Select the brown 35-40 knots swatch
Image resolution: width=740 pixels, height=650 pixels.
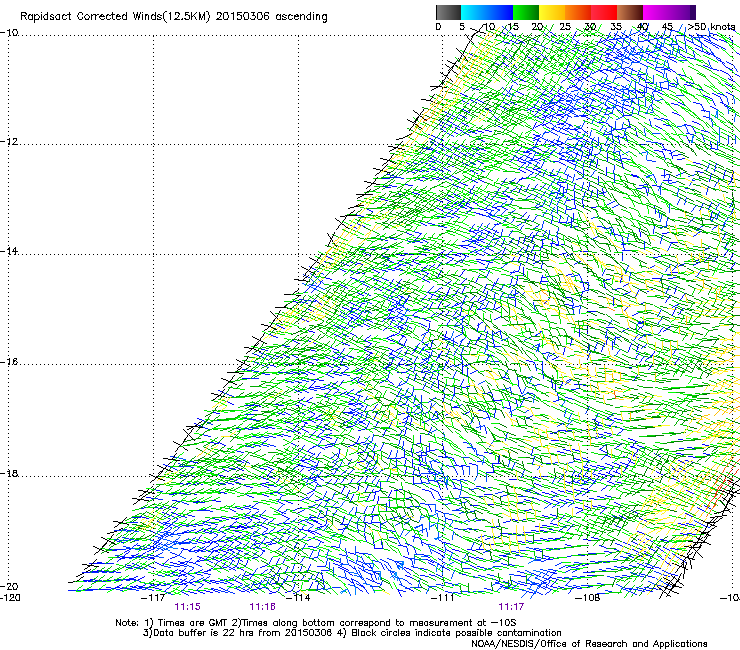coord(630,12)
